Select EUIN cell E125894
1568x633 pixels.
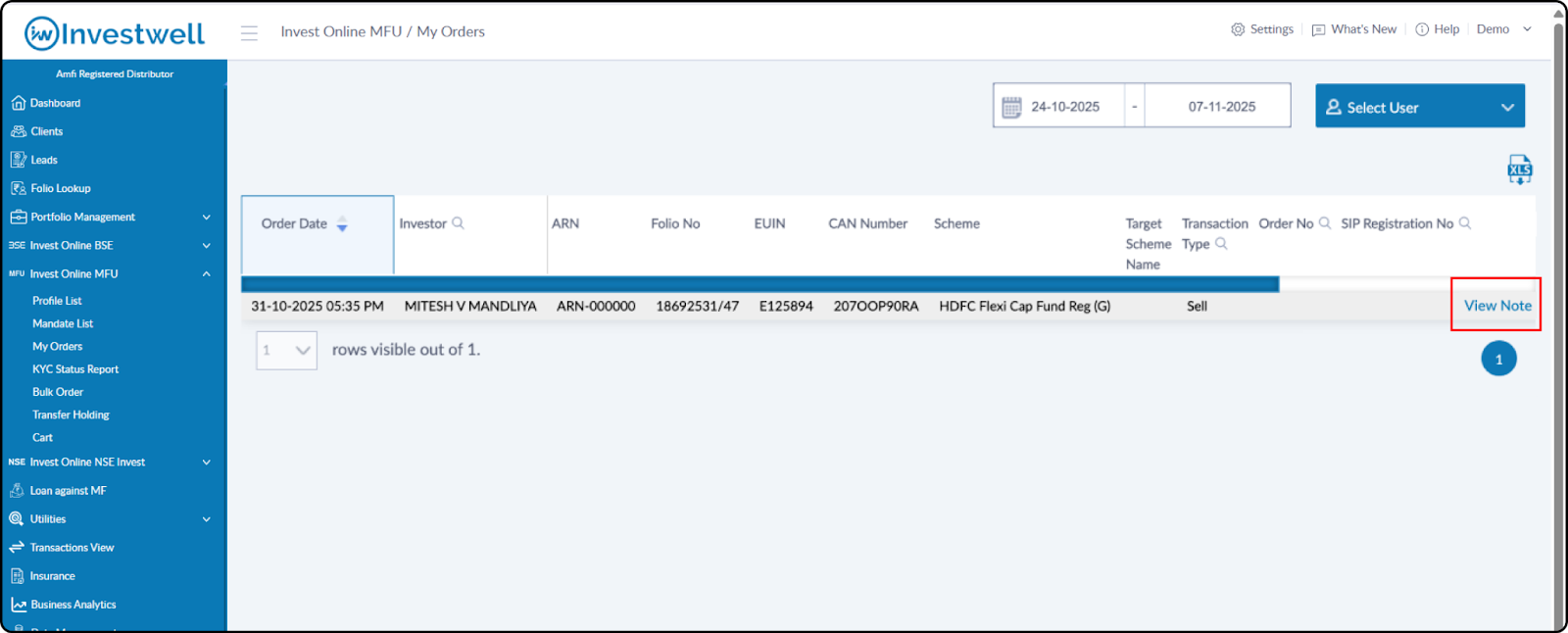[786, 306]
